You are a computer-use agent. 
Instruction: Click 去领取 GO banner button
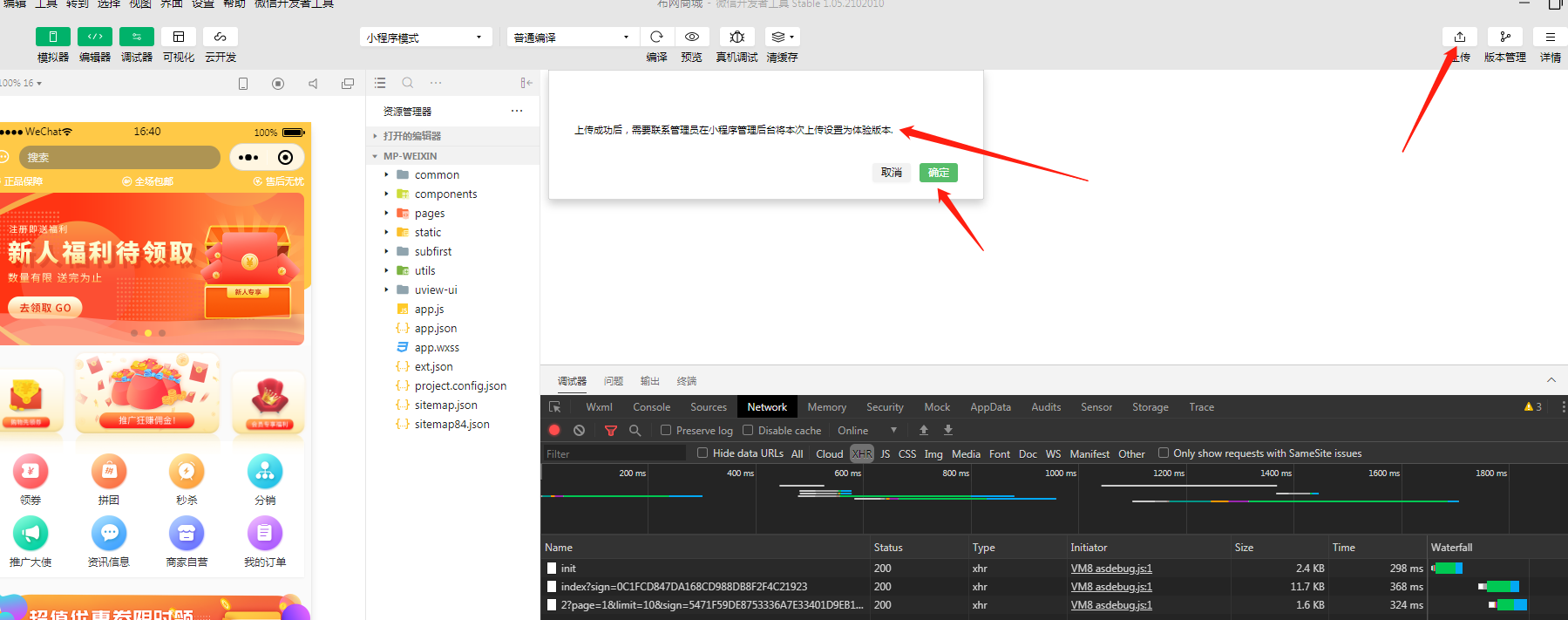tap(45, 308)
